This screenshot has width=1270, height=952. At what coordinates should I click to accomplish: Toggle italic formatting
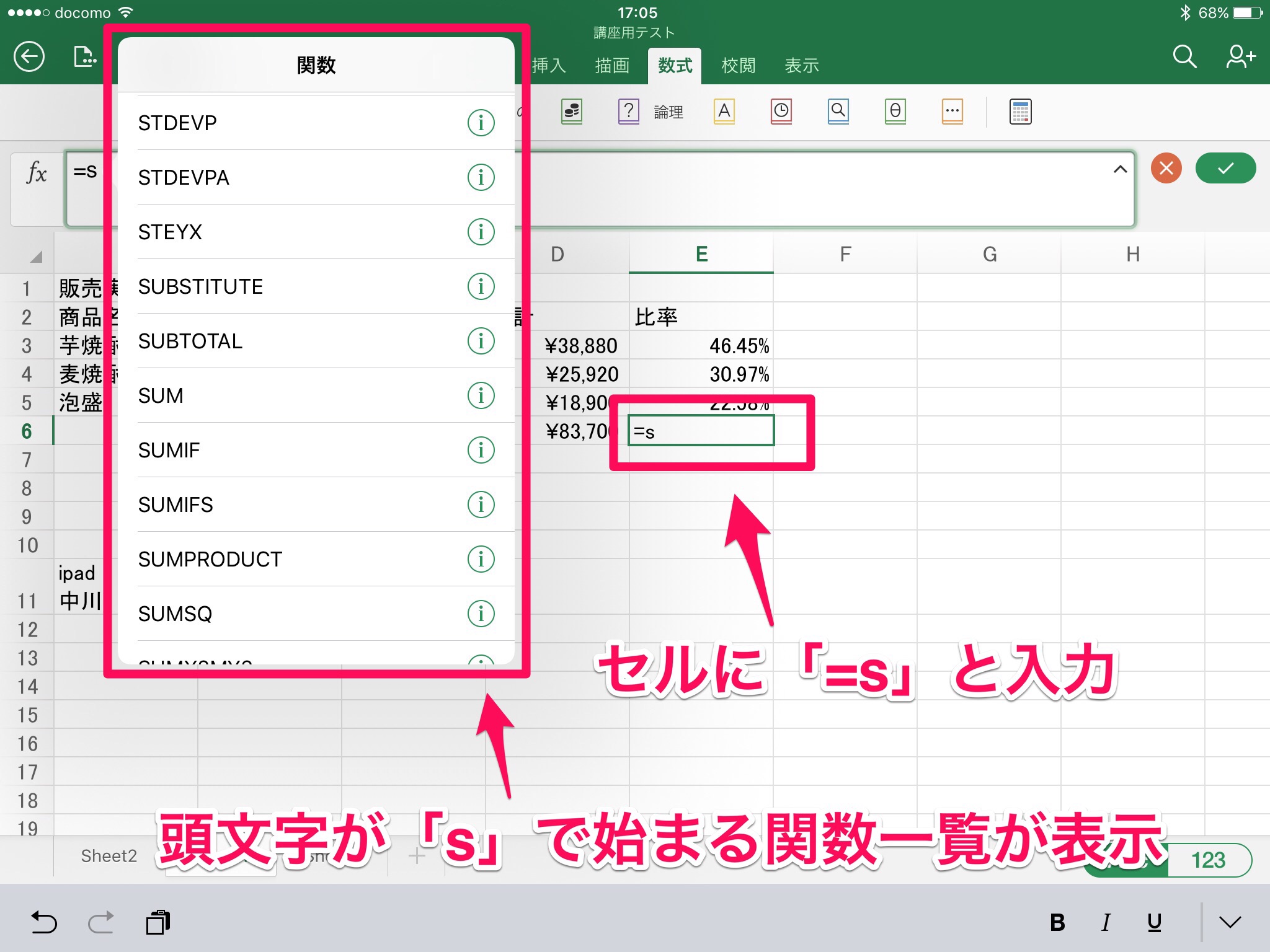[1106, 923]
